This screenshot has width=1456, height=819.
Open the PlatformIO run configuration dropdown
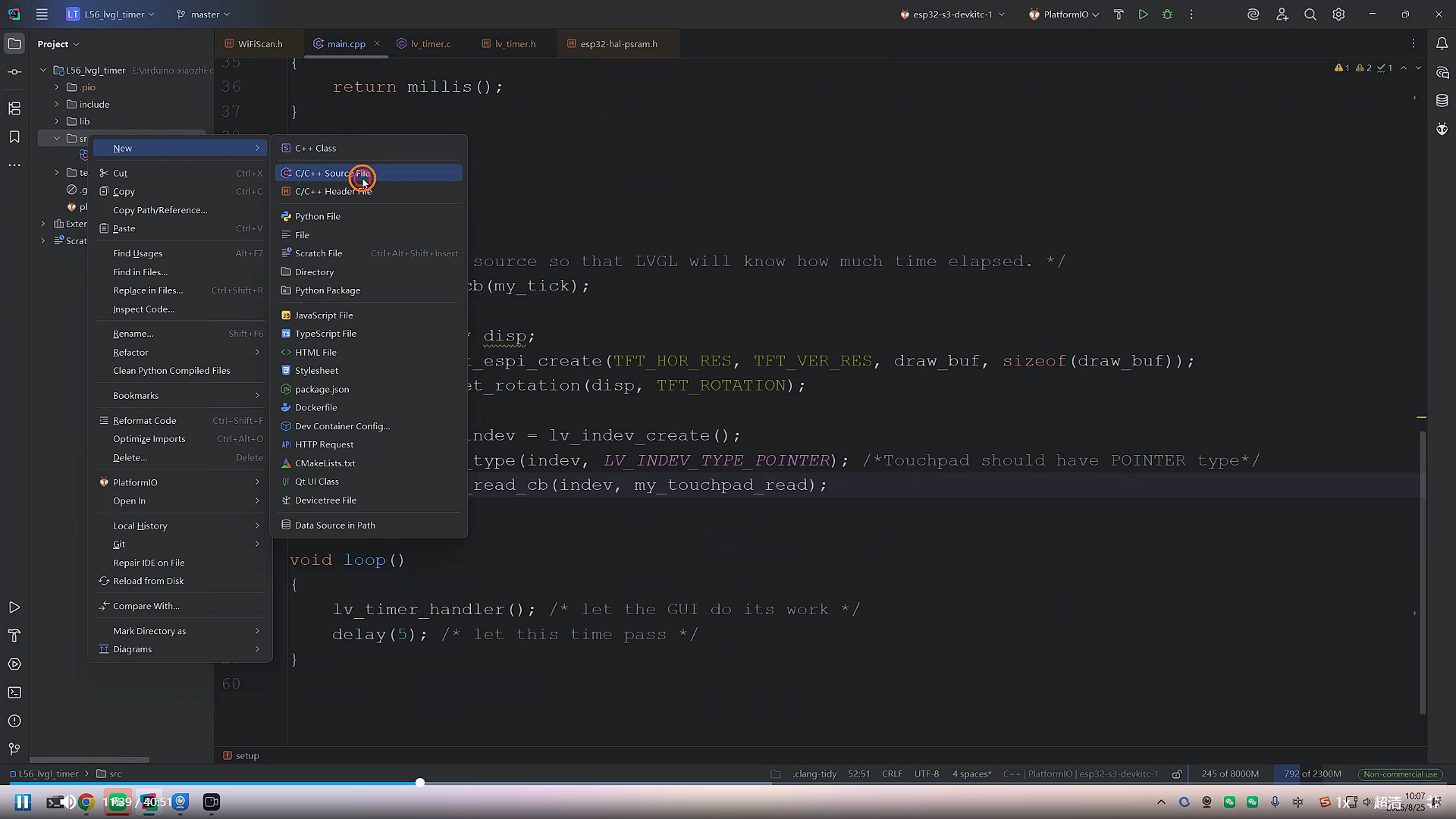(1064, 14)
